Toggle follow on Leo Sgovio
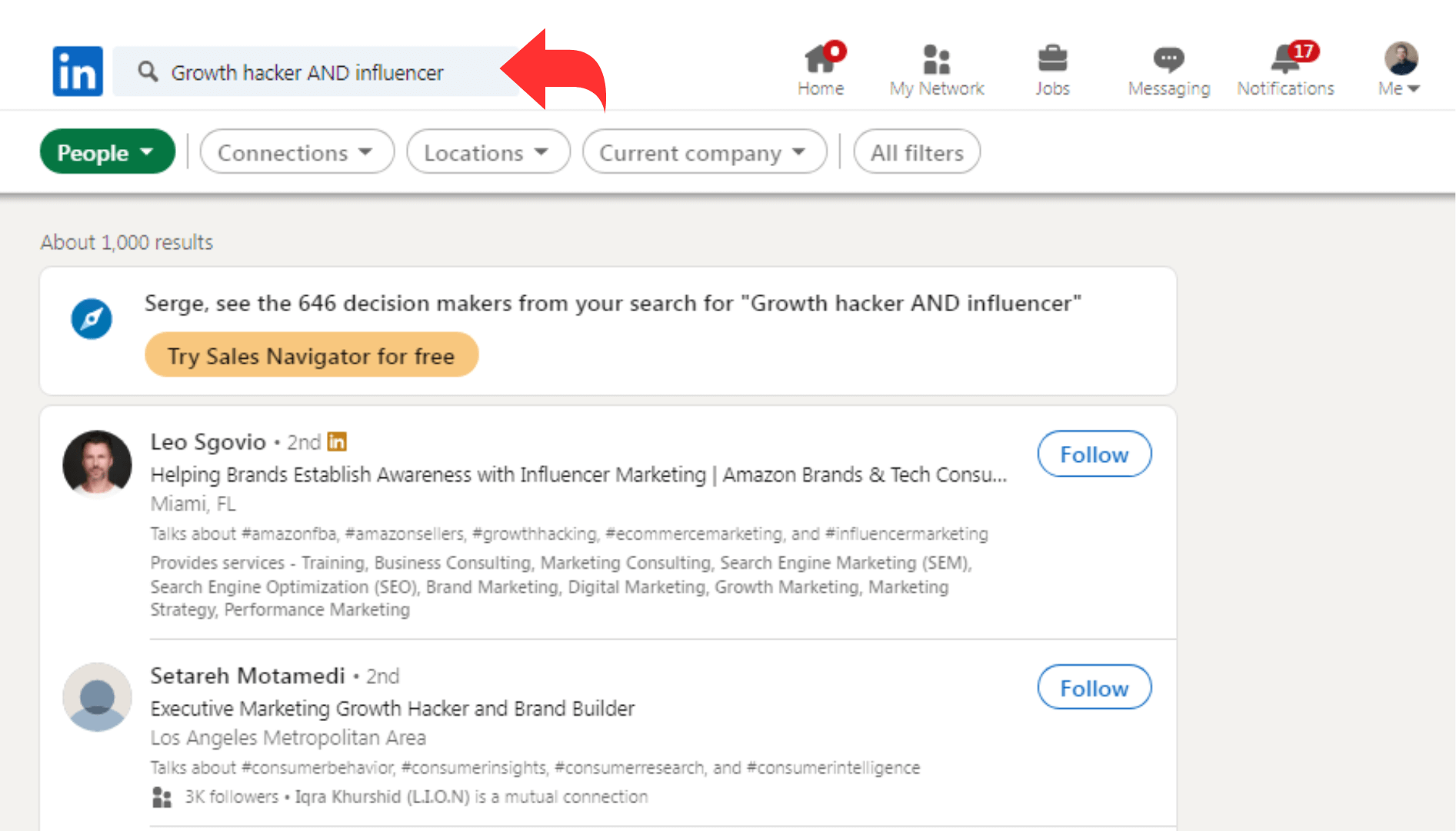The width and height of the screenshot is (1456, 831). coord(1094,454)
